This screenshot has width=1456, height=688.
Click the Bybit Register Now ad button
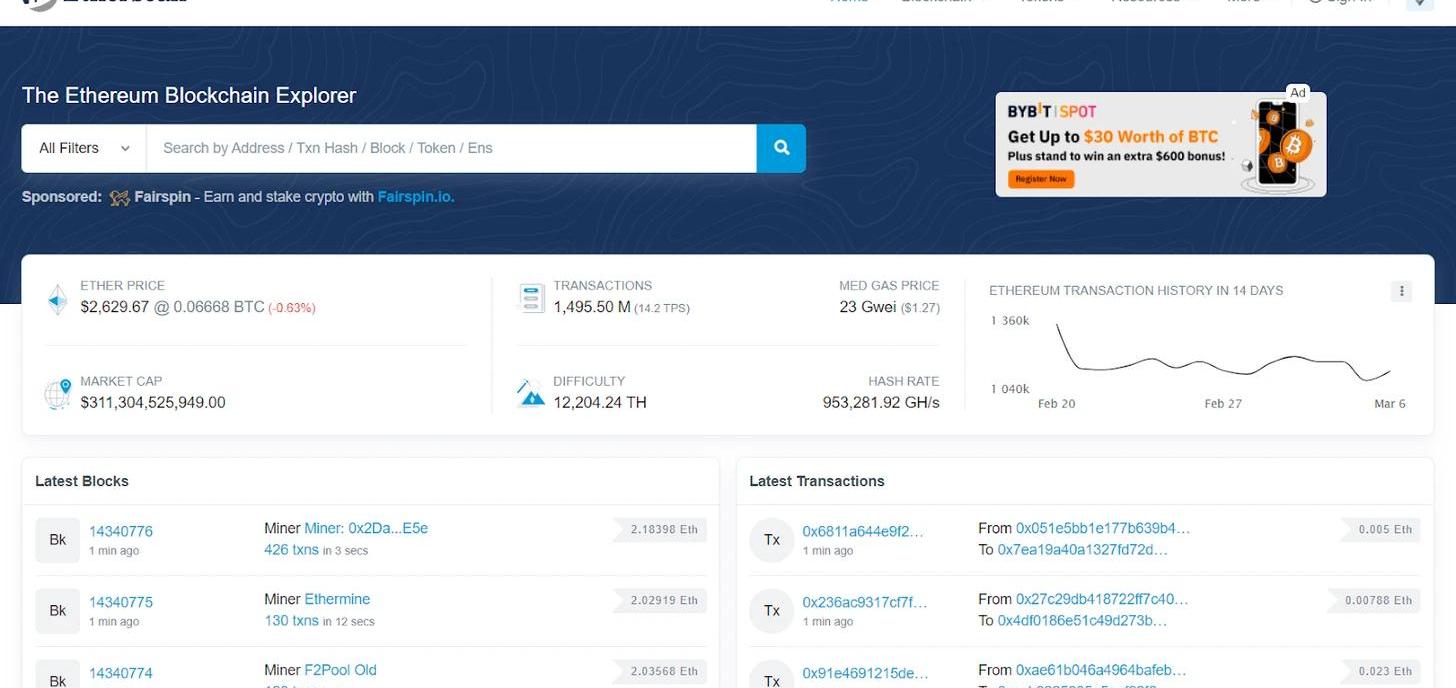(1041, 179)
